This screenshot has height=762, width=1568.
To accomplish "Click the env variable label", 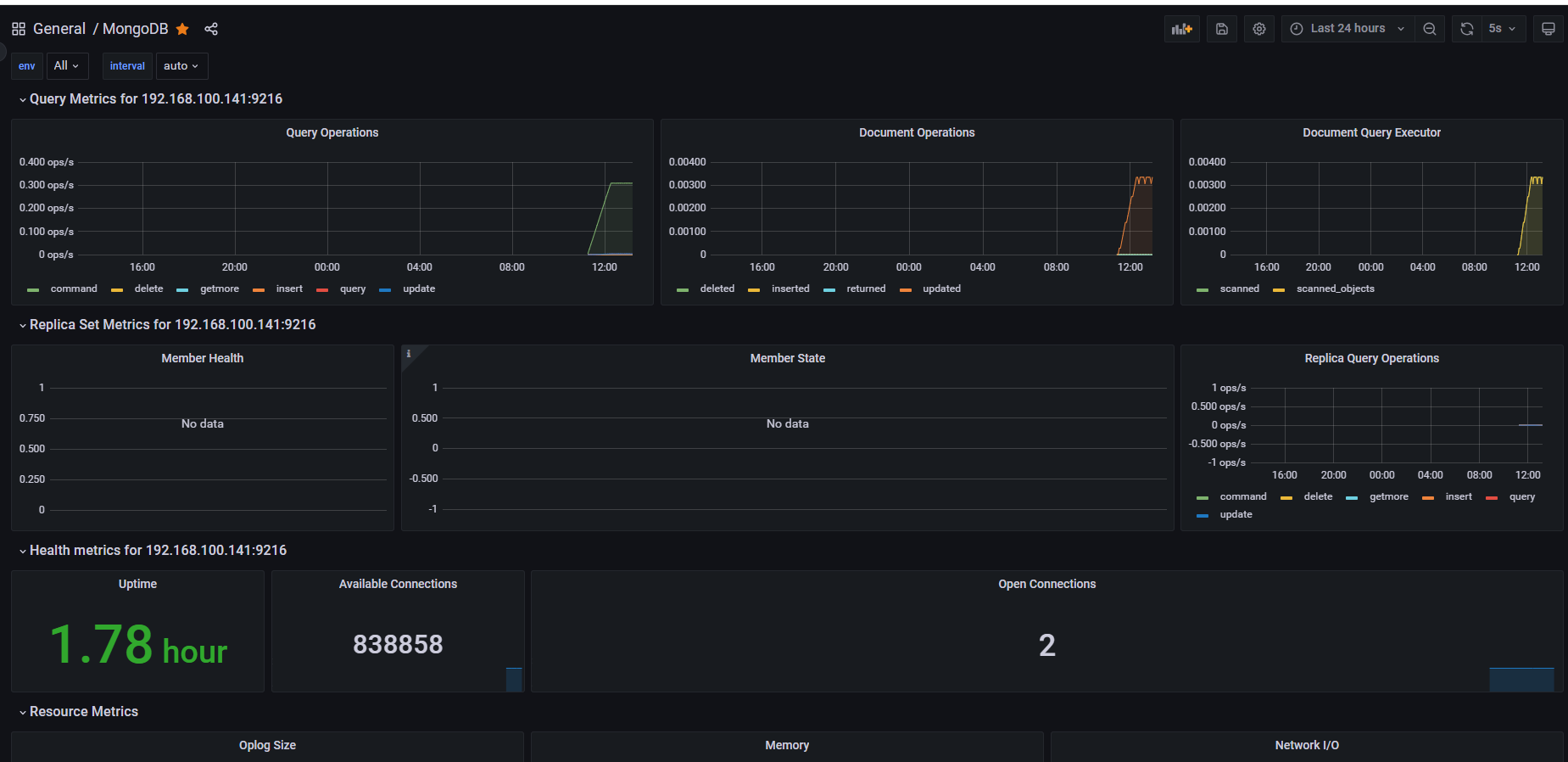I will tap(27, 66).
